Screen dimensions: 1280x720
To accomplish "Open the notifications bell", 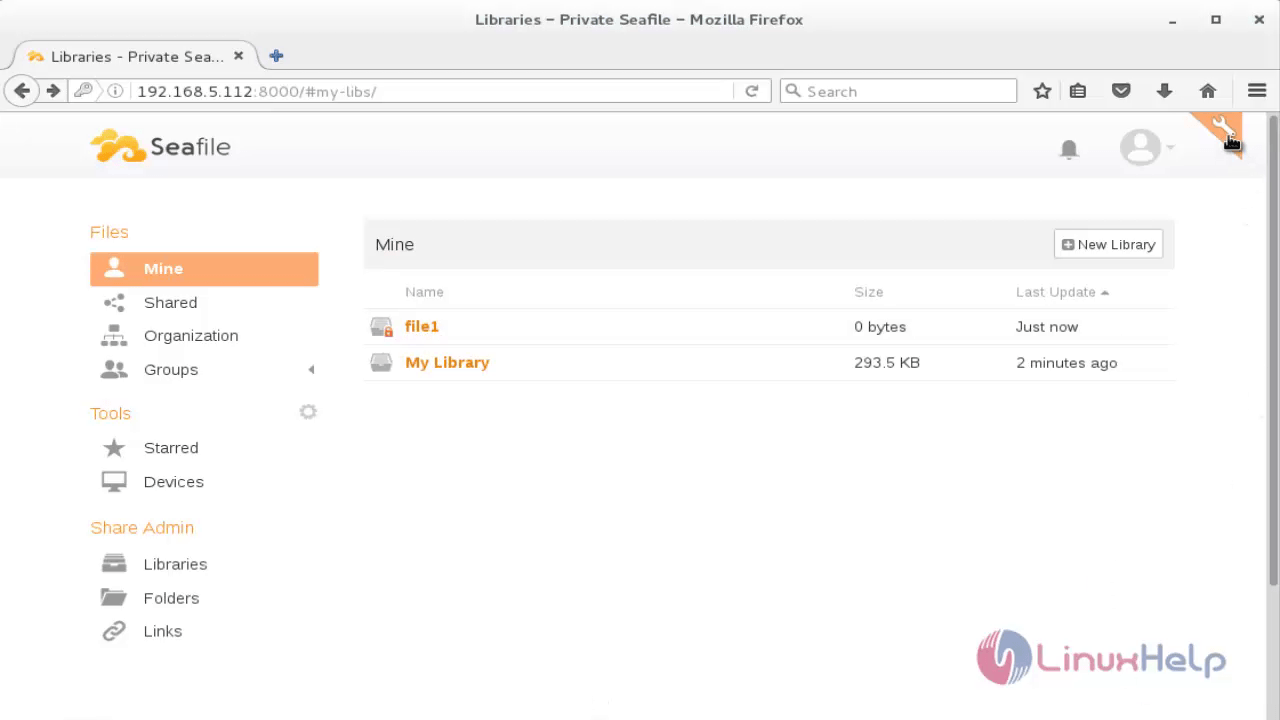I will (1069, 149).
